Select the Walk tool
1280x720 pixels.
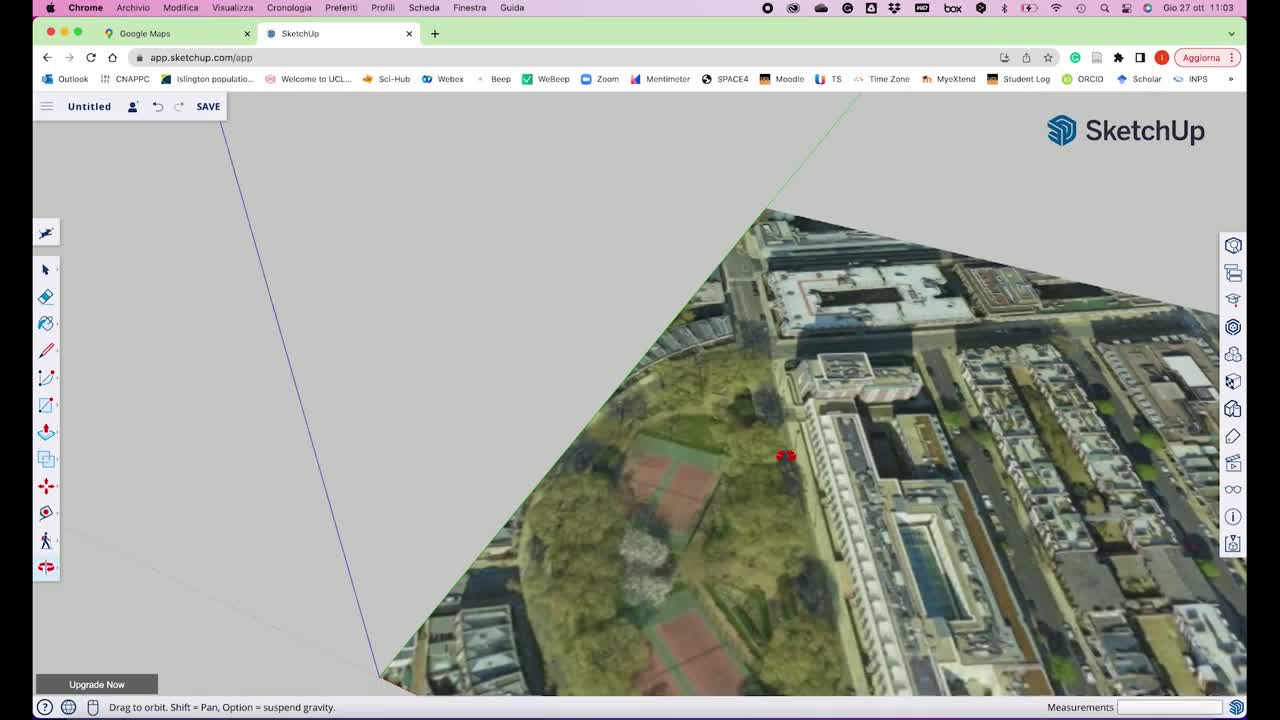tap(46, 540)
